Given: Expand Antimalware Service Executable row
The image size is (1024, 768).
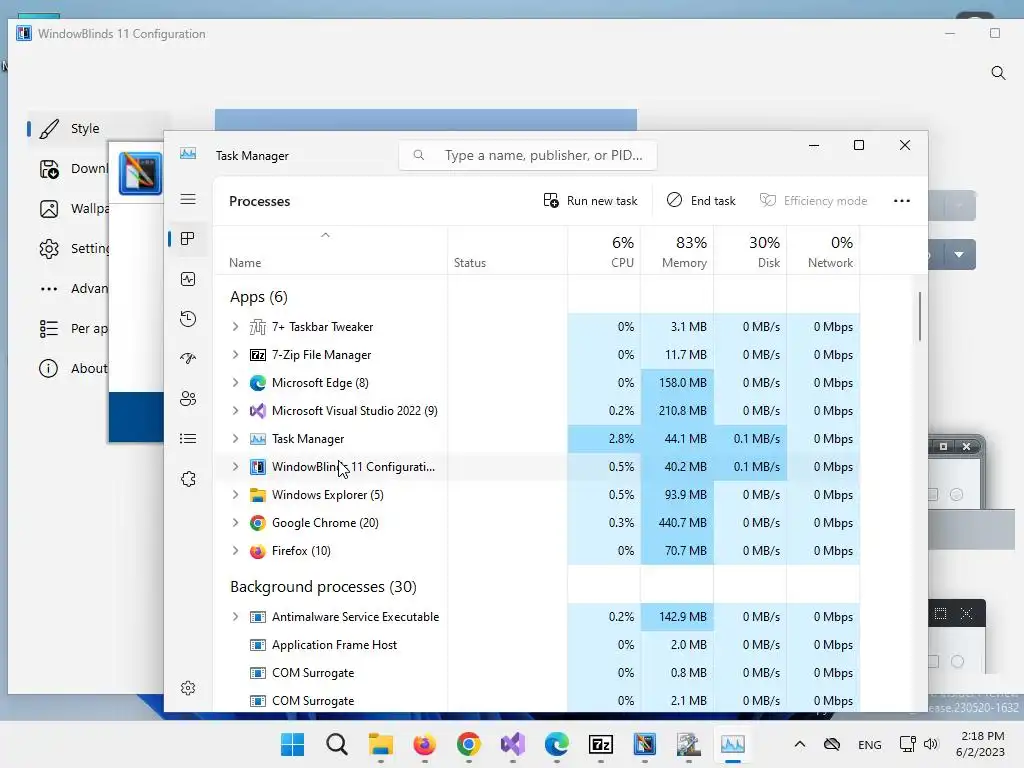Looking at the screenshot, I should click(x=235, y=616).
